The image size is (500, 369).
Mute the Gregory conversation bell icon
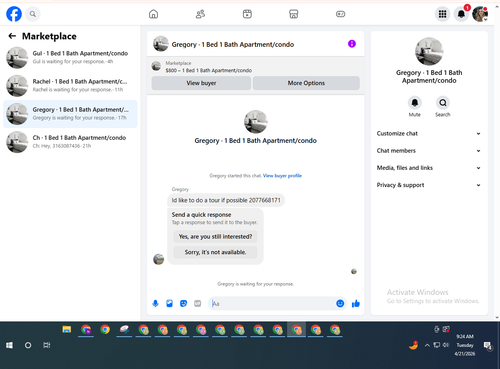[x=415, y=103]
